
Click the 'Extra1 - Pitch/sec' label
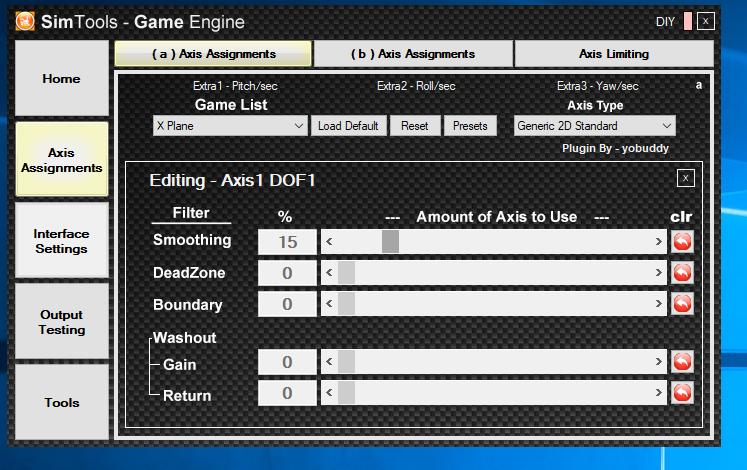coord(235,86)
